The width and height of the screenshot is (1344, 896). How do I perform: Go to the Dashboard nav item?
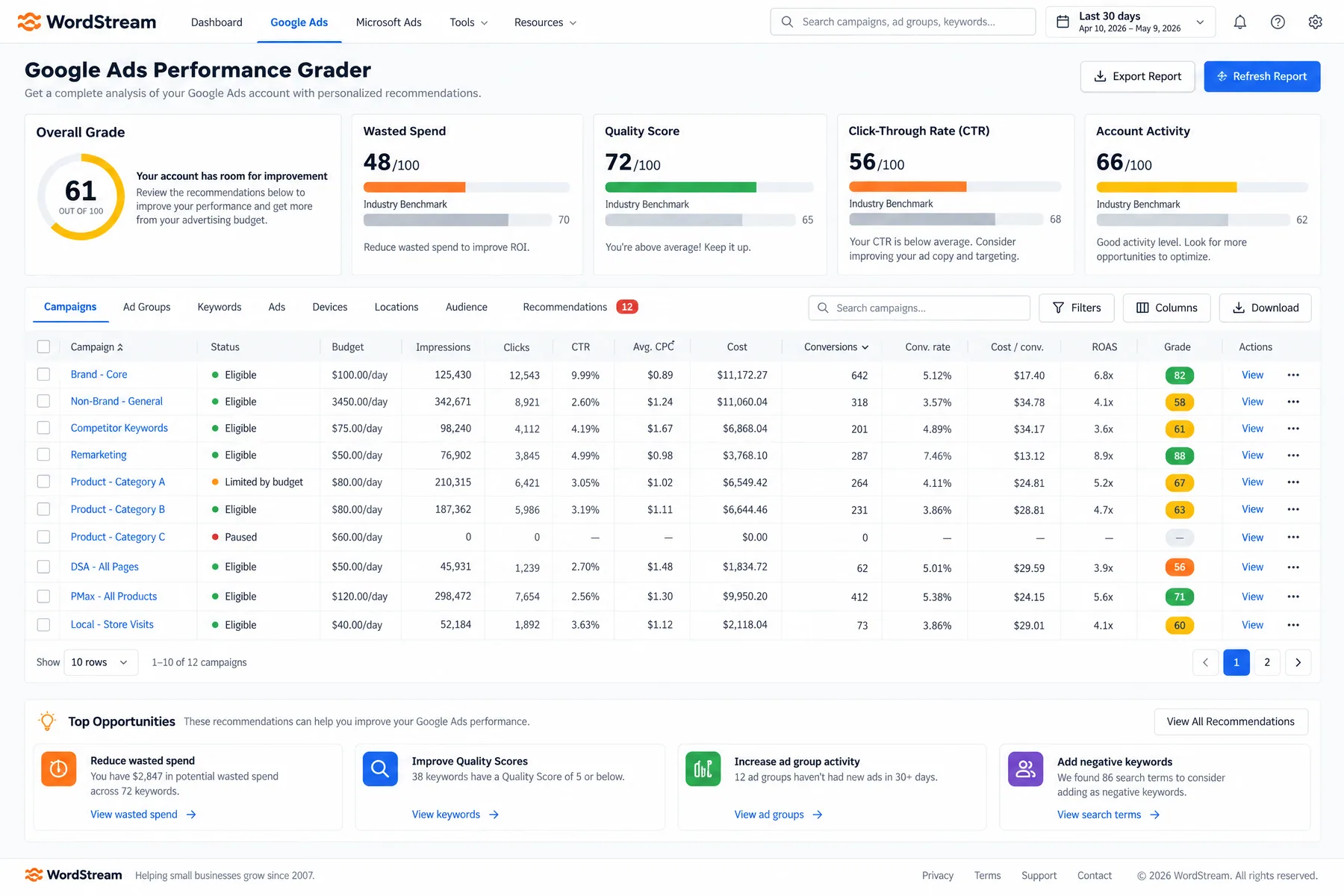217,22
